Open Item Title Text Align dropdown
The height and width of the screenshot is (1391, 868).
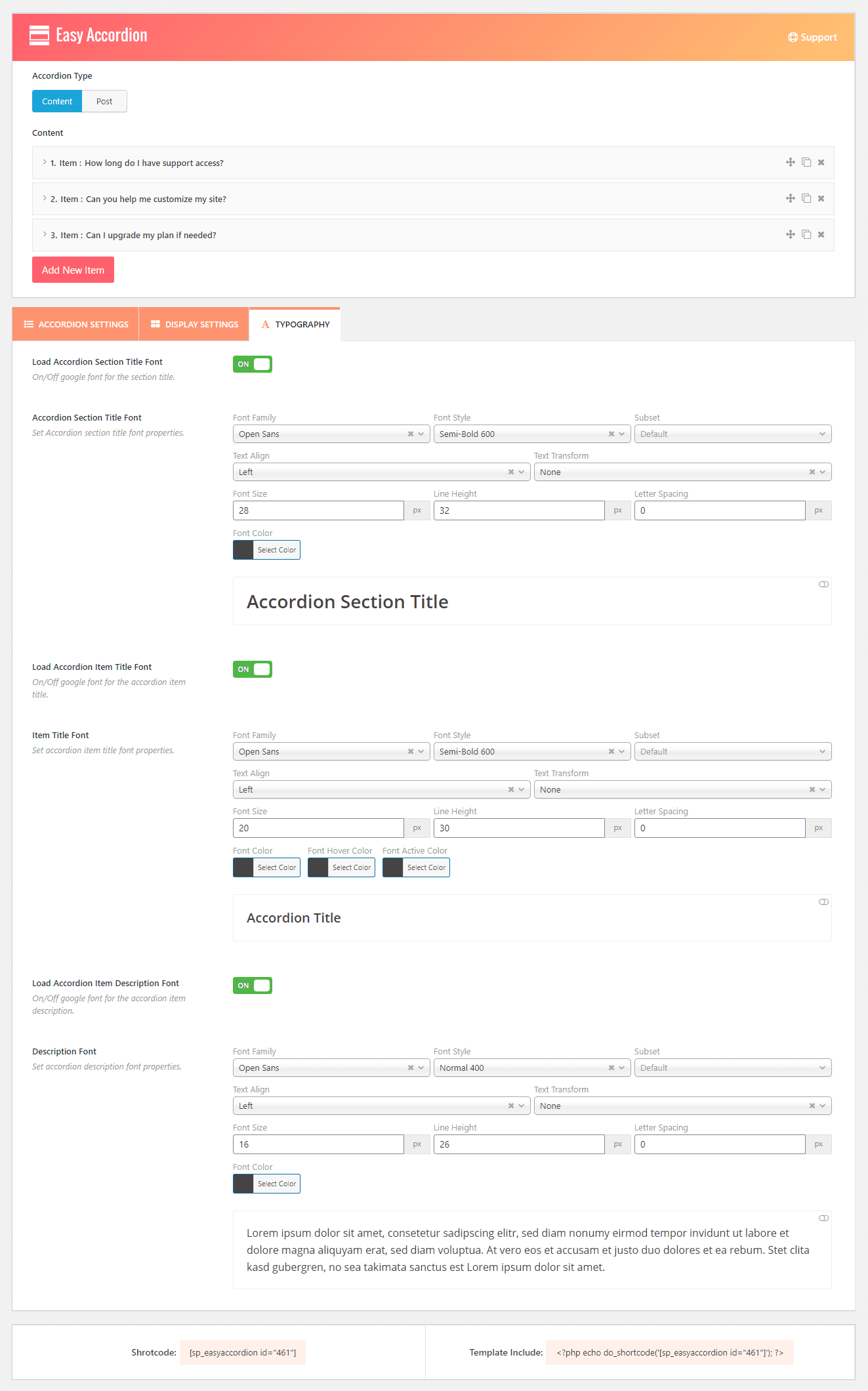pyautogui.click(x=381, y=789)
